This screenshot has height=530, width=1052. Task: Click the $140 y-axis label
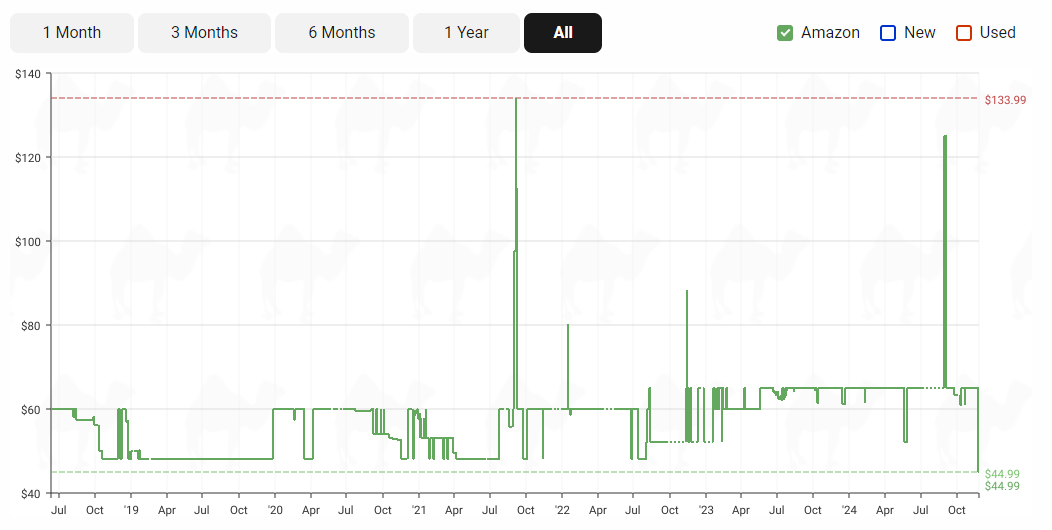[28, 74]
